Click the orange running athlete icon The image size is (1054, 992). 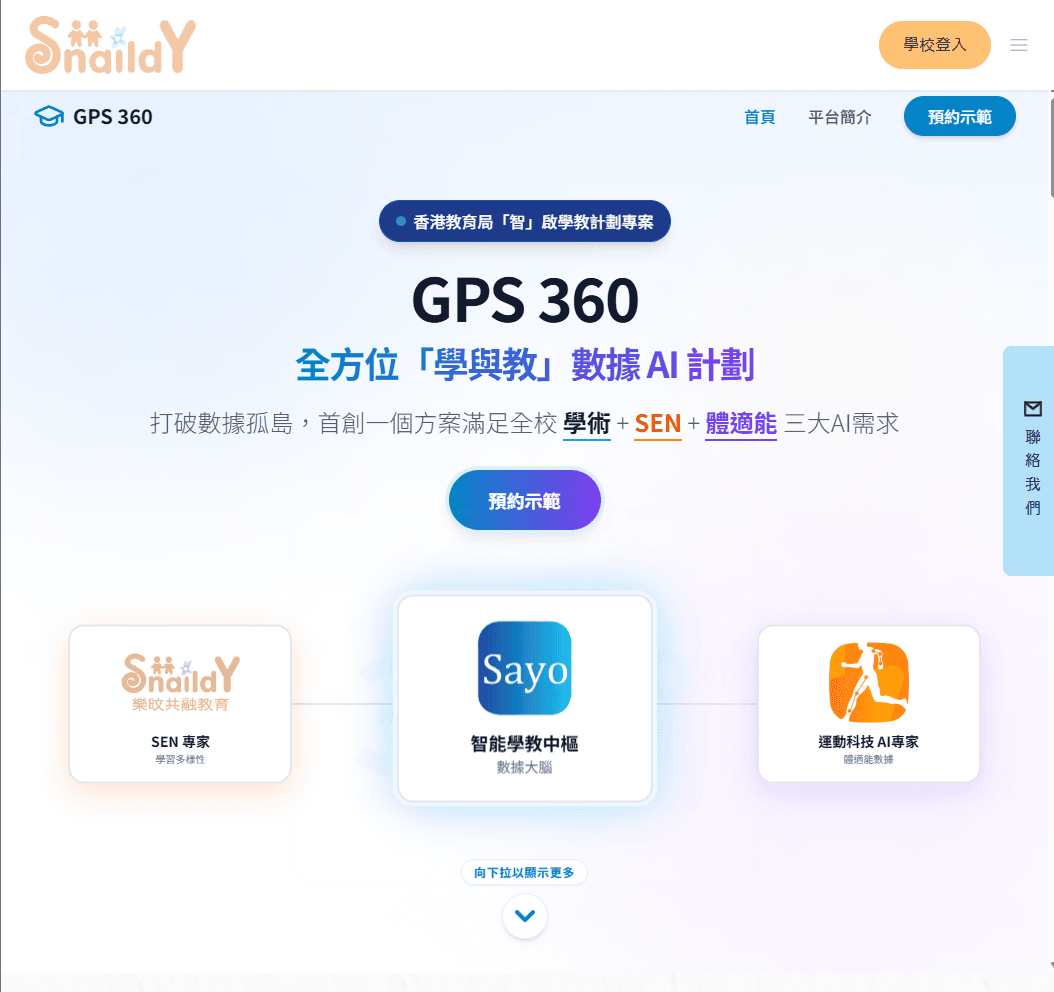(868, 681)
